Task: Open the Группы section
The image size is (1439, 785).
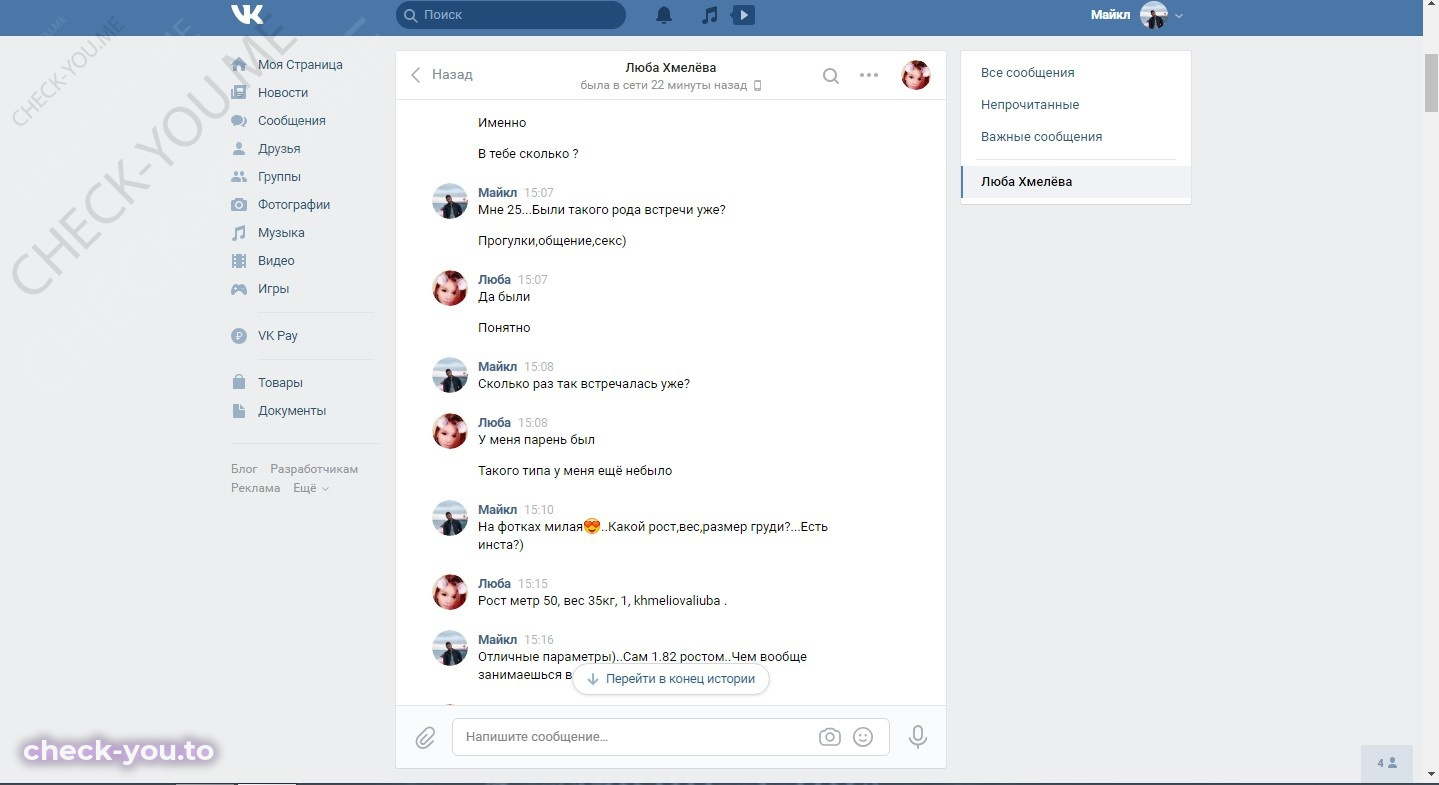Action: click(279, 177)
